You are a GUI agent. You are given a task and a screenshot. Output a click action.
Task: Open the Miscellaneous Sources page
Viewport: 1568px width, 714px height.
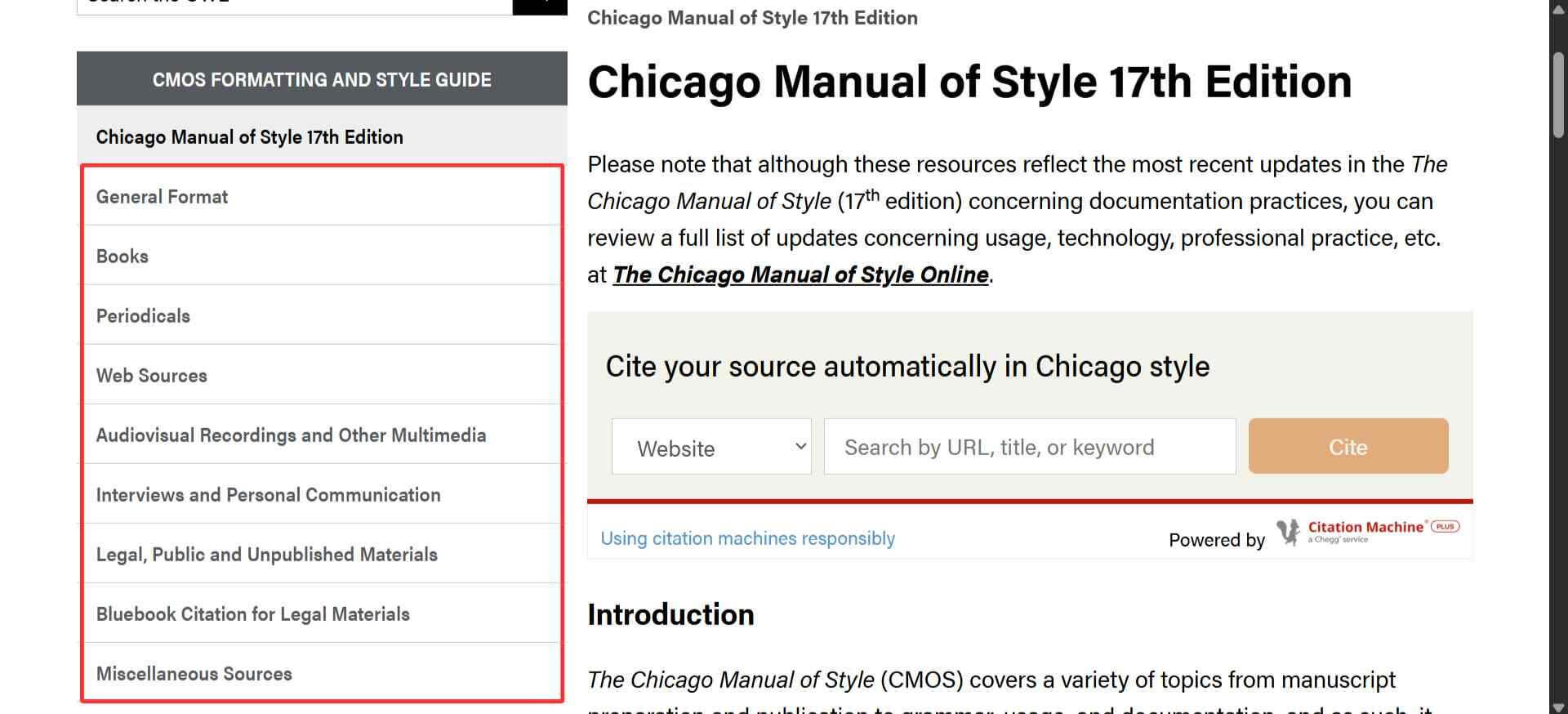pos(194,674)
